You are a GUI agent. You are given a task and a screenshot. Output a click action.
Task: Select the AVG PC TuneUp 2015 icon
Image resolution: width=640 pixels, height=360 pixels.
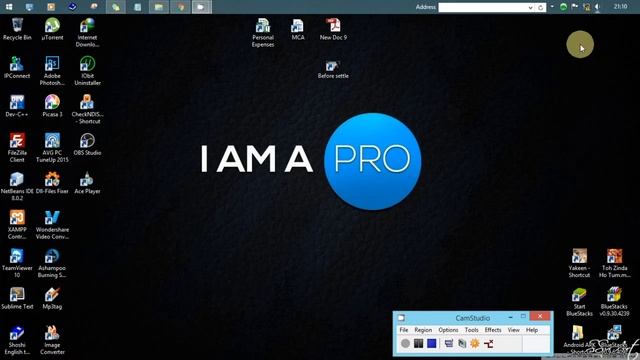pos(52,148)
